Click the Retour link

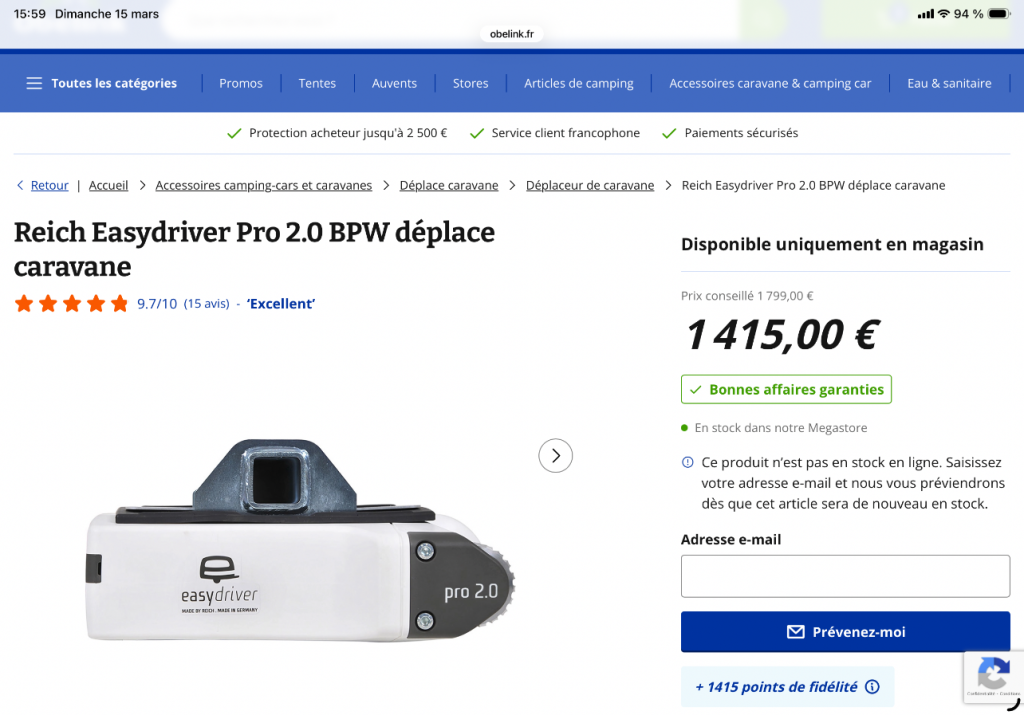click(50, 185)
